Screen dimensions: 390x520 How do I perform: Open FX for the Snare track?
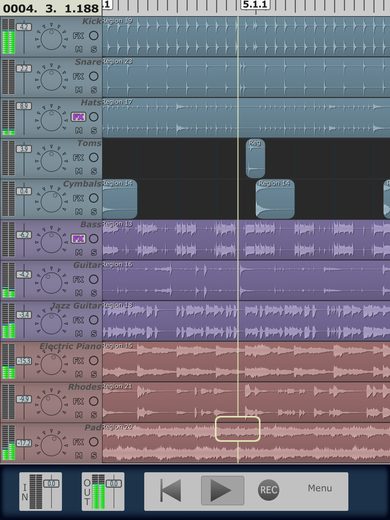[78, 76]
